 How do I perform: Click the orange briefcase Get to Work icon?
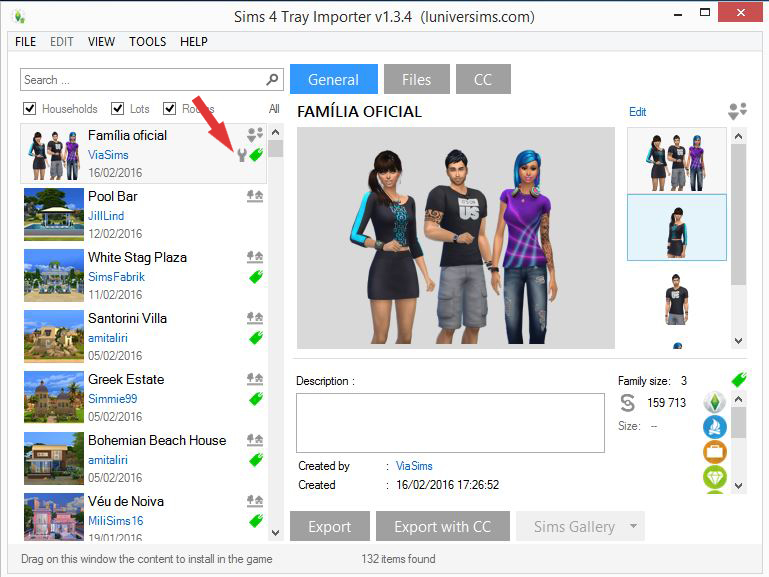715,452
